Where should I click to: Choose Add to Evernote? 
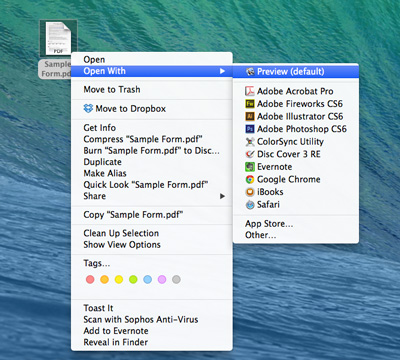tap(152, 331)
